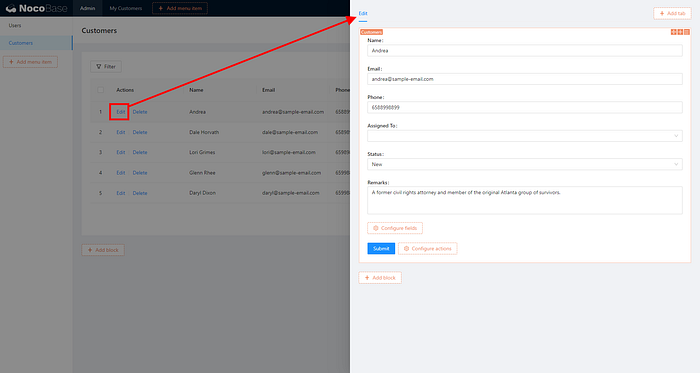Click the Dale Horvath name cell
700x373 pixels.
(x=204, y=132)
